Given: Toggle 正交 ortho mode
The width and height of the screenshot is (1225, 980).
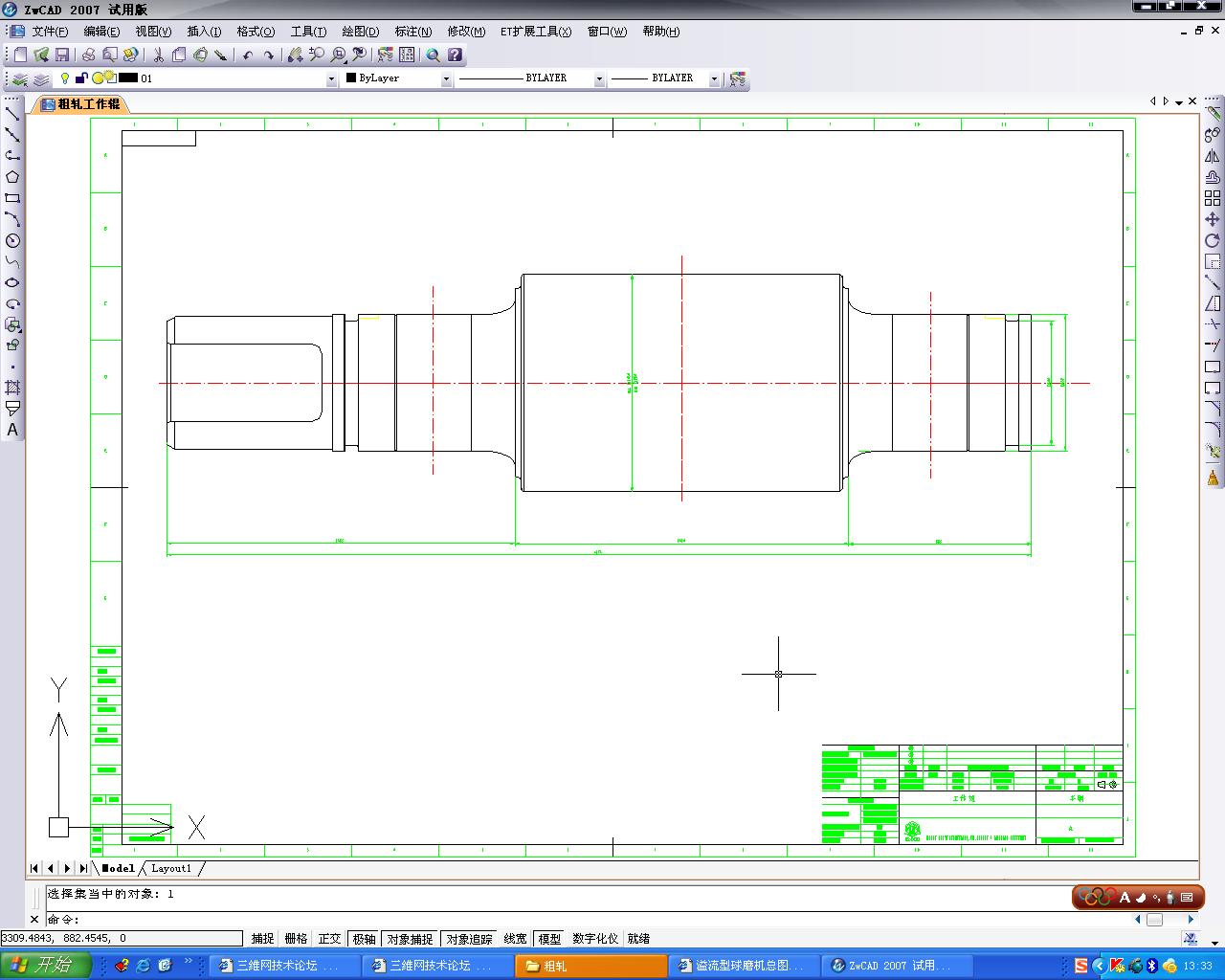Looking at the screenshot, I should pyautogui.click(x=330, y=939).
